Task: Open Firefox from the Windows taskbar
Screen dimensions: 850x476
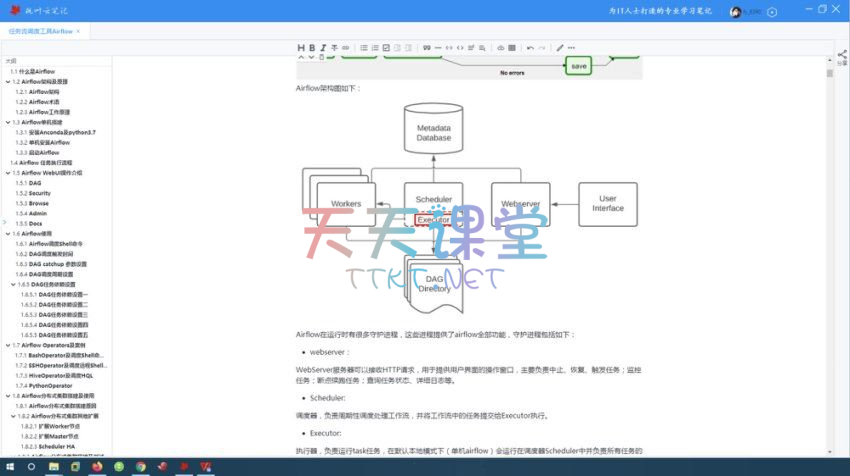Action: tap(97, 466)
